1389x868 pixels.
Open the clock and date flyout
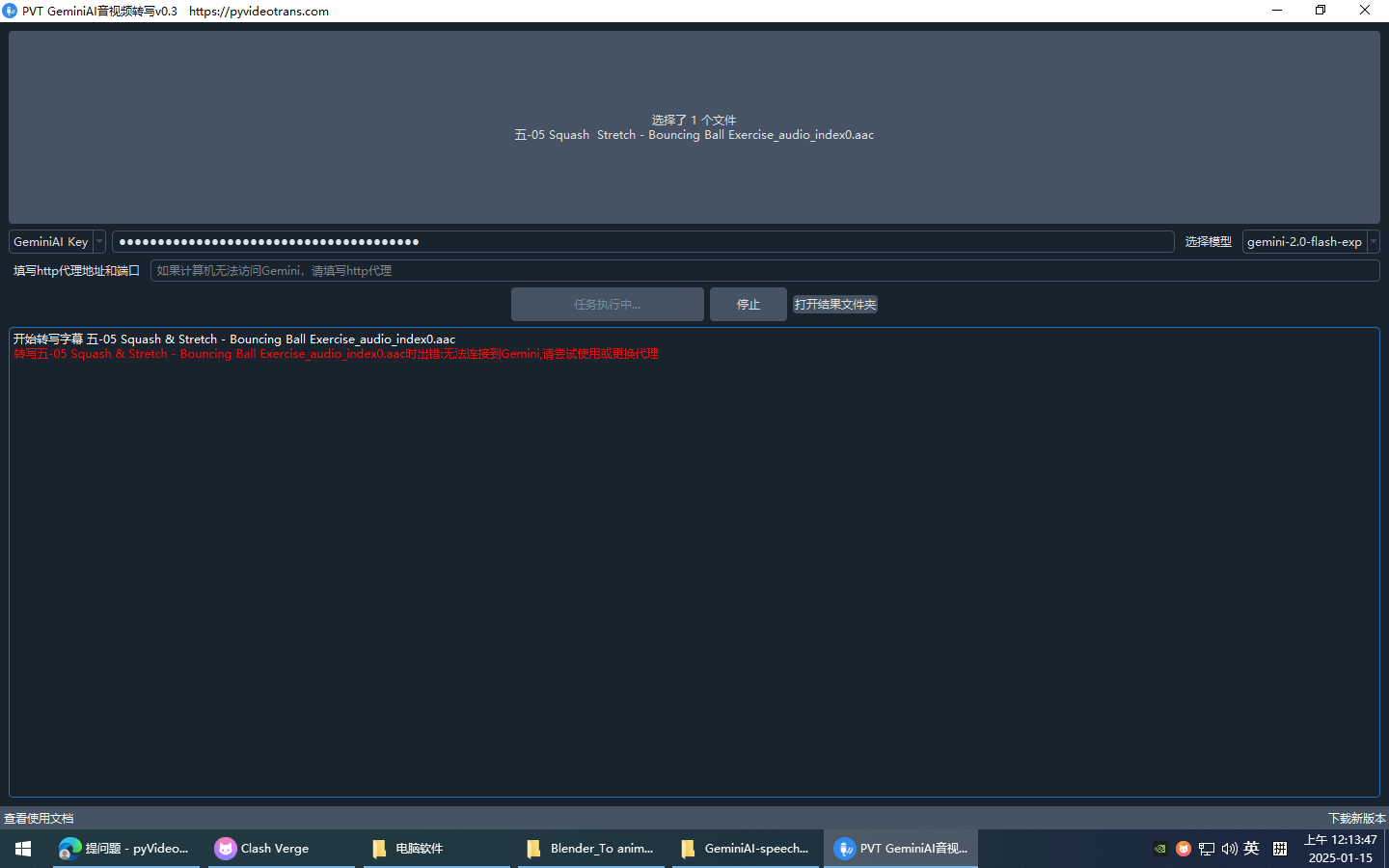1341,849
